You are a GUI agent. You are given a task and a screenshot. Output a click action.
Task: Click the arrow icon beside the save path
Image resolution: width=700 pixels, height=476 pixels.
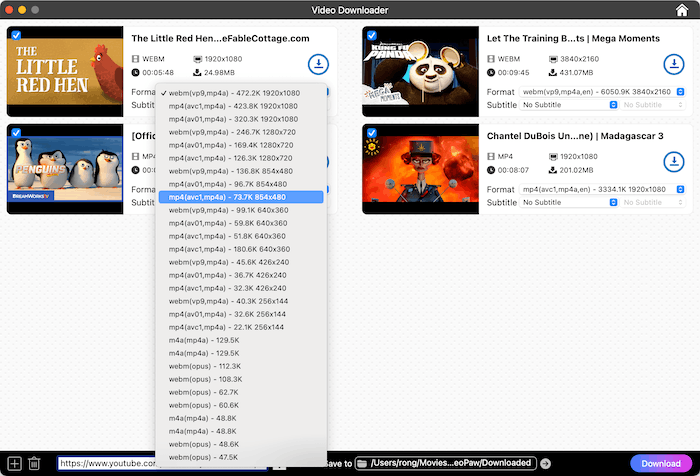click(x=545, y=463)
